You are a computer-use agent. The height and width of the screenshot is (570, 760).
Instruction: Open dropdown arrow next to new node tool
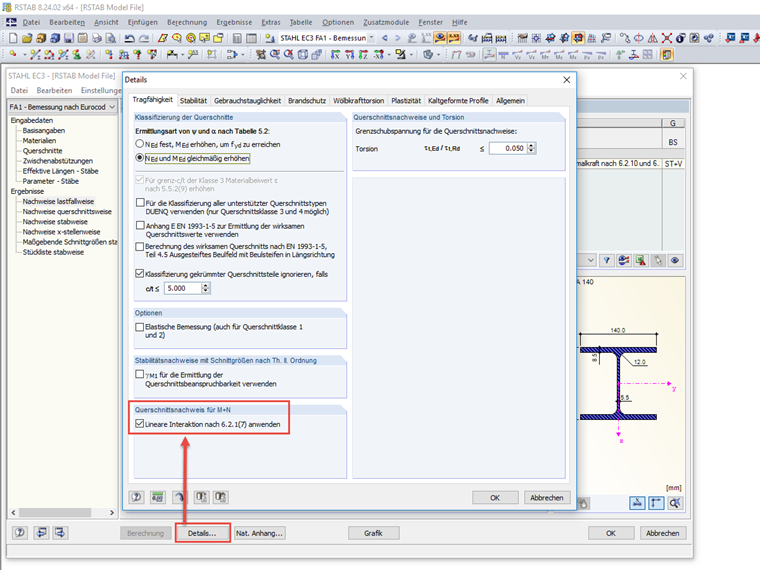(x=24, y=55)
